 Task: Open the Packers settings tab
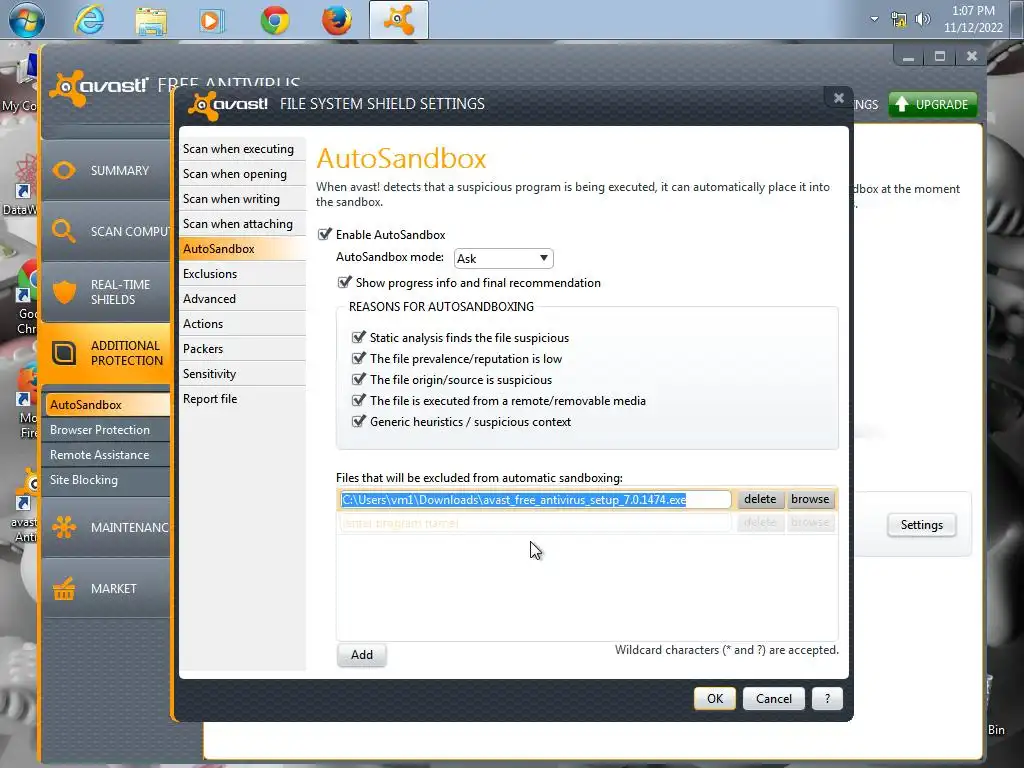pyautogui.click(x=242, y=349)
